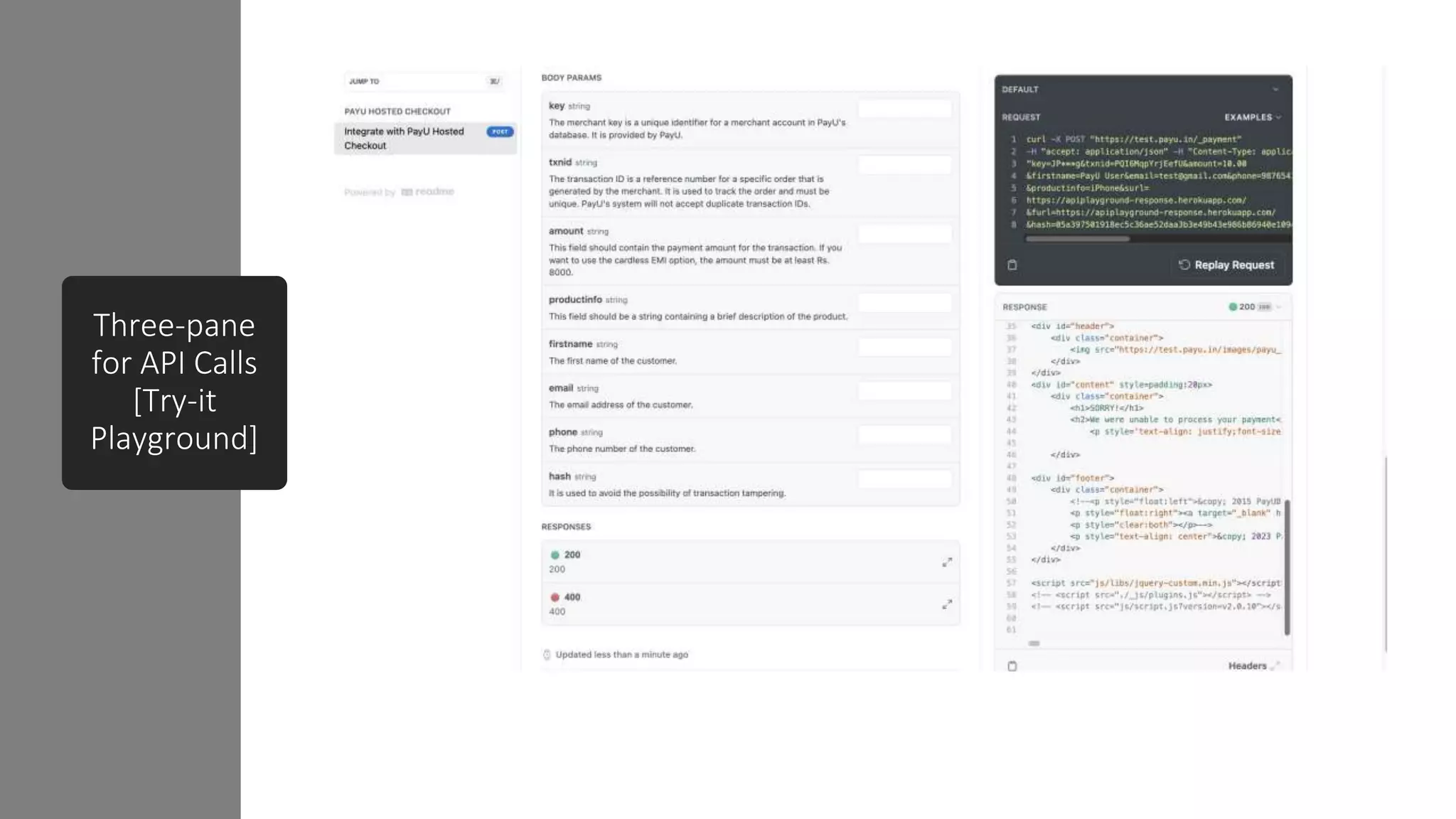Click the 'firstname' parameter name
The height and width of the screenshot is (819, 1456).
(570, 344)
